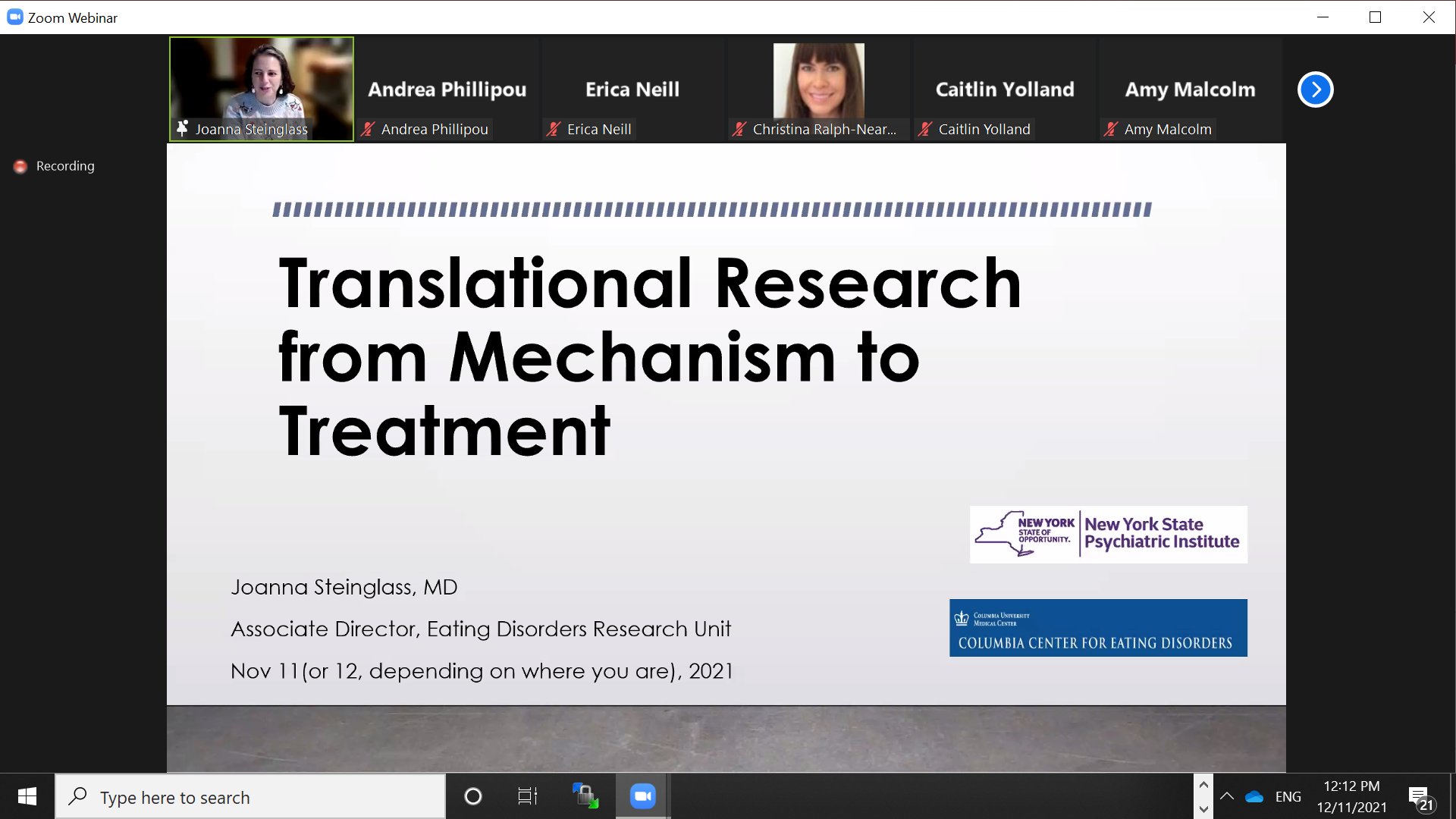Image resolution: width=1456 pixels, height=819 pixels.
Task: Click the next participants arrow button
Action: click(x=1315, y=89)
